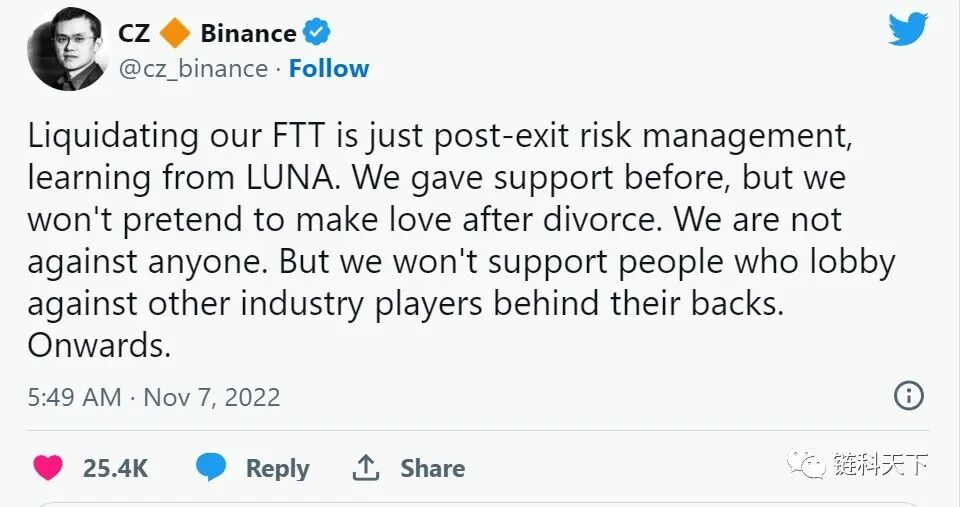The image size is (960, 507).
Task: Open the tweet info circle icon
Action: 908,396
